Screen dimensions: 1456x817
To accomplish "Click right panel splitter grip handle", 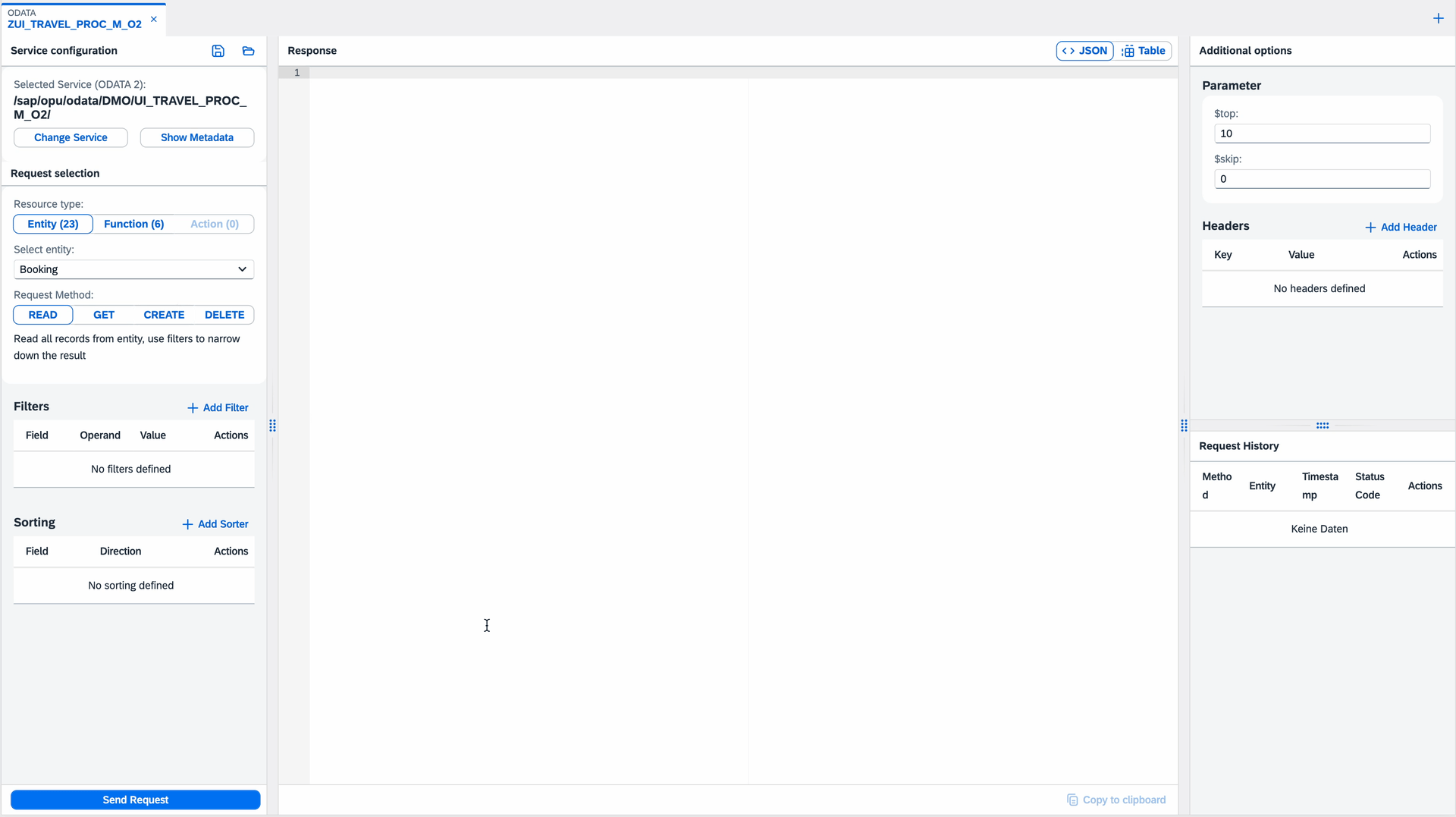I will [x=1184, y=426].
